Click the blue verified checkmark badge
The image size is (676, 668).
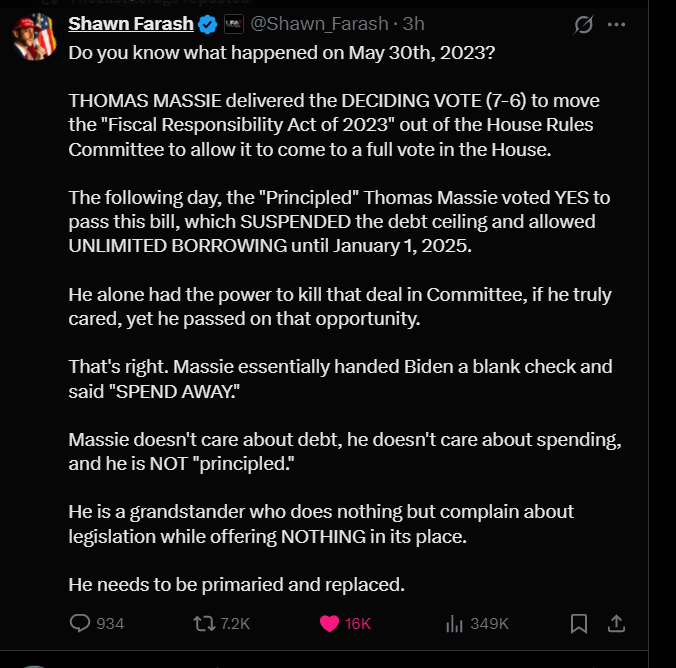coord(207,24)
